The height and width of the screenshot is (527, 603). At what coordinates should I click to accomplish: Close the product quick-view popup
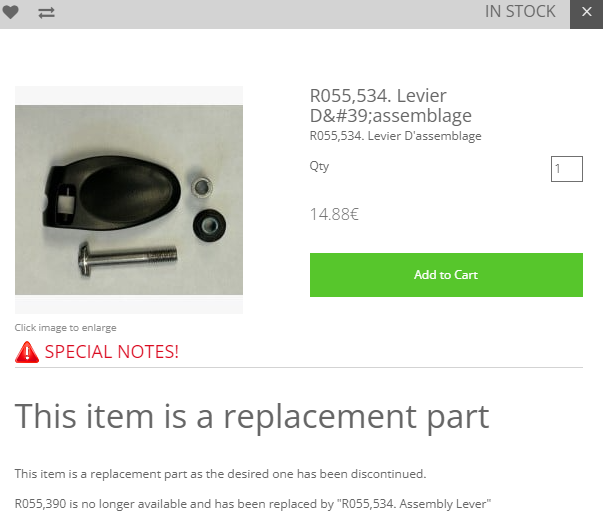pyautogui.click(x=586, y=12)
